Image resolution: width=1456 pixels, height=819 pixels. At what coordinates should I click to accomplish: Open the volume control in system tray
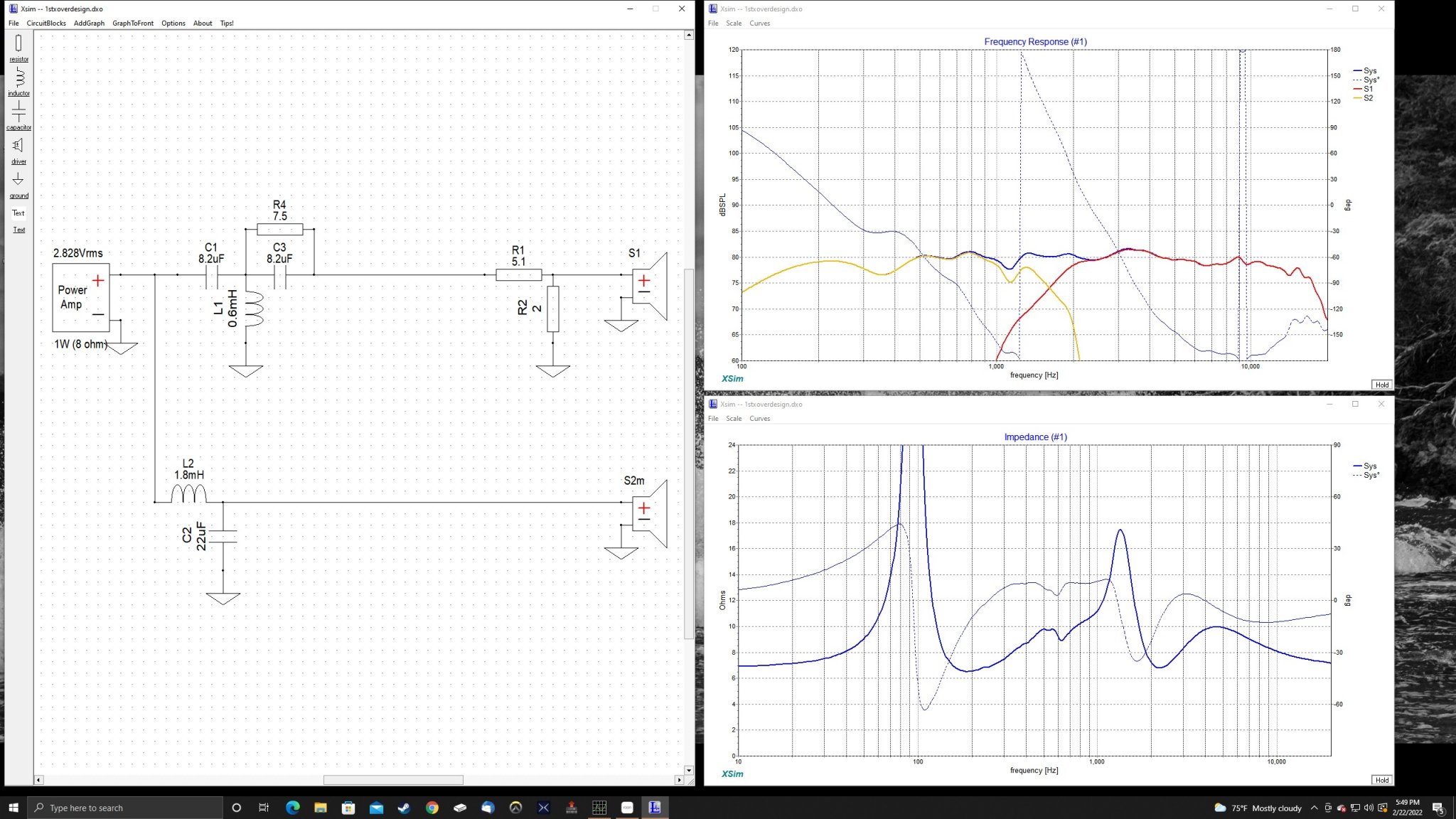[1369, 808]
